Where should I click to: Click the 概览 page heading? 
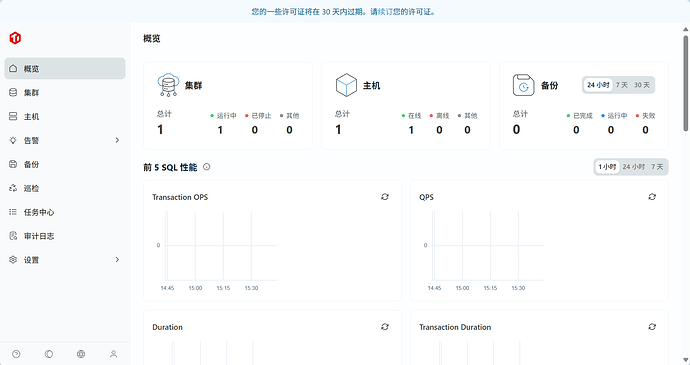click(x=152, y=38)
